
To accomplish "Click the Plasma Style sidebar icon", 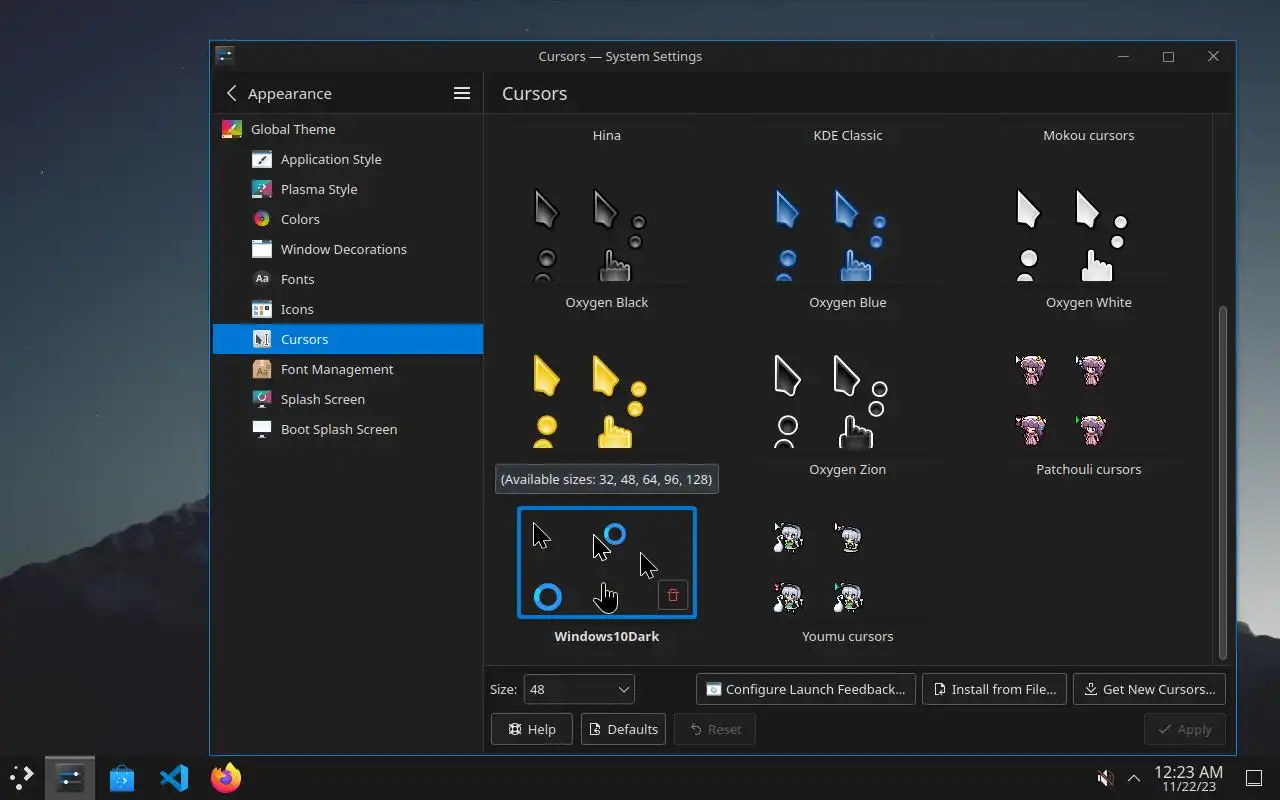I will click(262, 189).
